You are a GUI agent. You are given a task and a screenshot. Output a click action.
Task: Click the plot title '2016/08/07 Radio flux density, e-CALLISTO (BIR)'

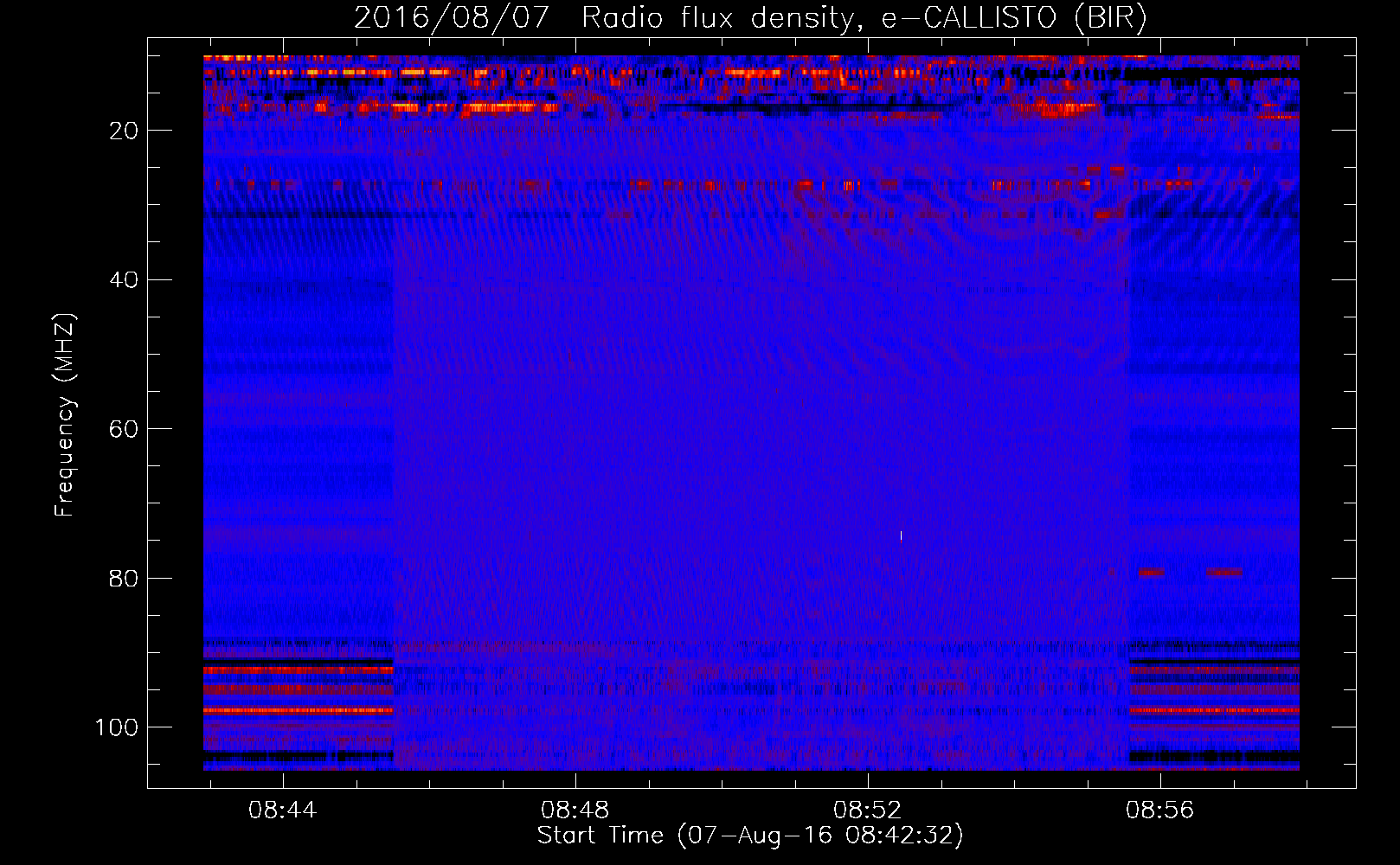point(750,18)
